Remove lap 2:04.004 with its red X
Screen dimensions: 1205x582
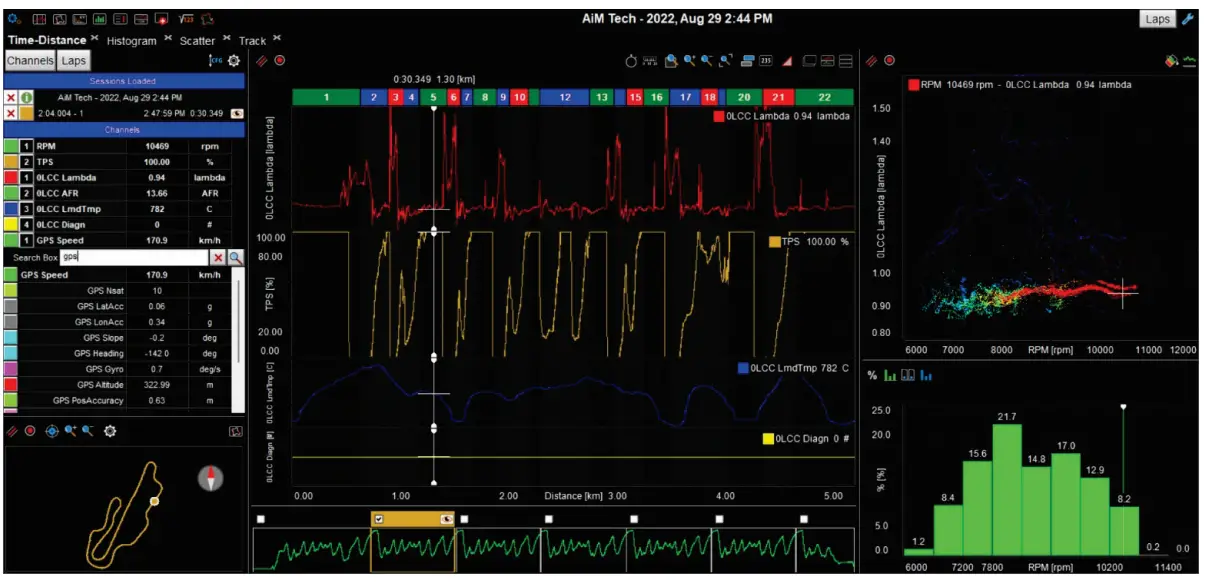point(11,113)
